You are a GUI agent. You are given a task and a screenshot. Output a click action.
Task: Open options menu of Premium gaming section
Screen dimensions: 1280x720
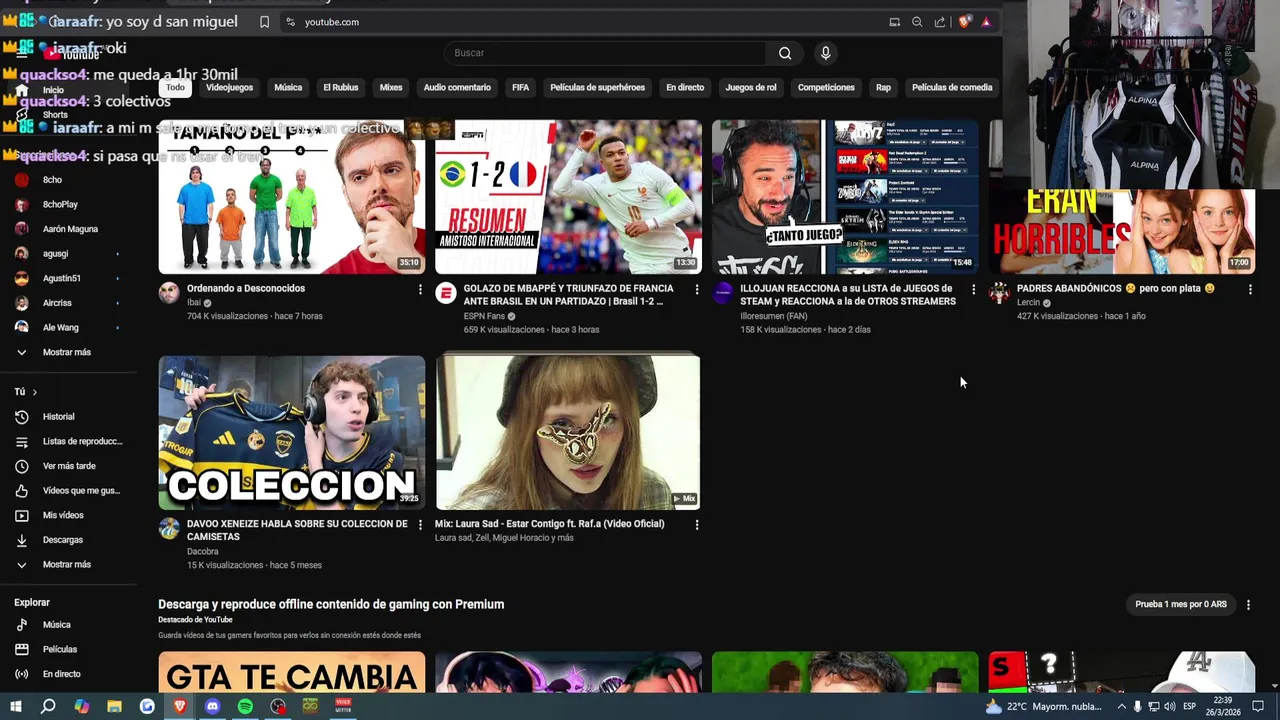click(1248, 604)
